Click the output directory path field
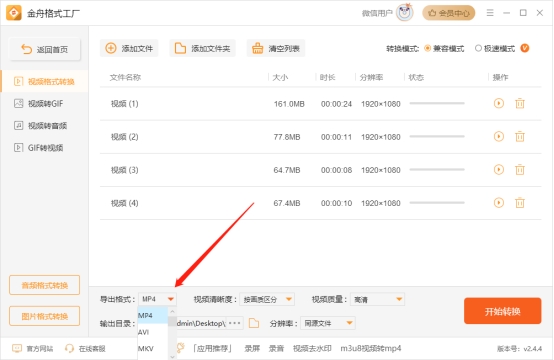The image size is (554, 360). (x=201, y=323)
